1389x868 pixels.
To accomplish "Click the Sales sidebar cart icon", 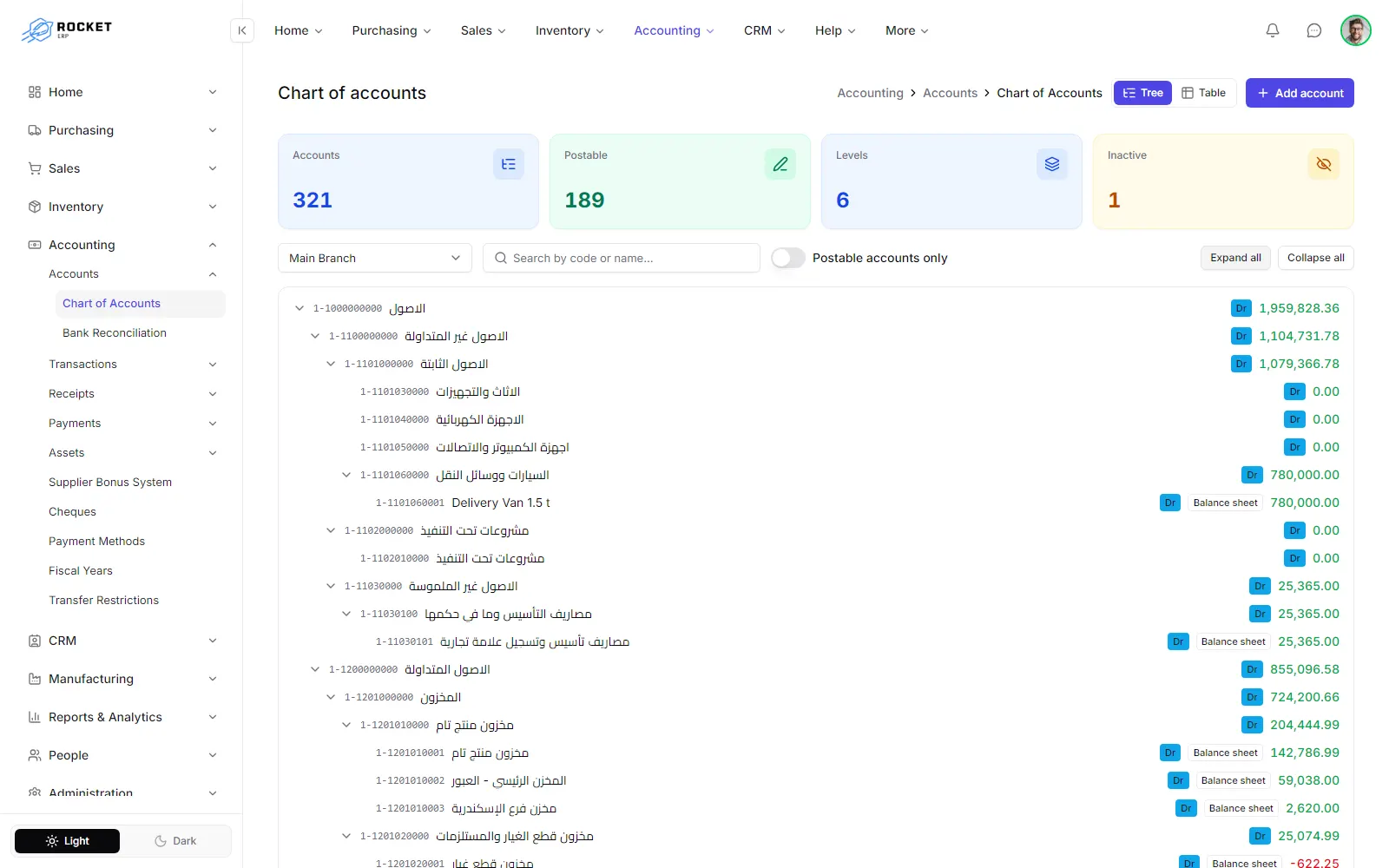I will [x=35, y=168].
